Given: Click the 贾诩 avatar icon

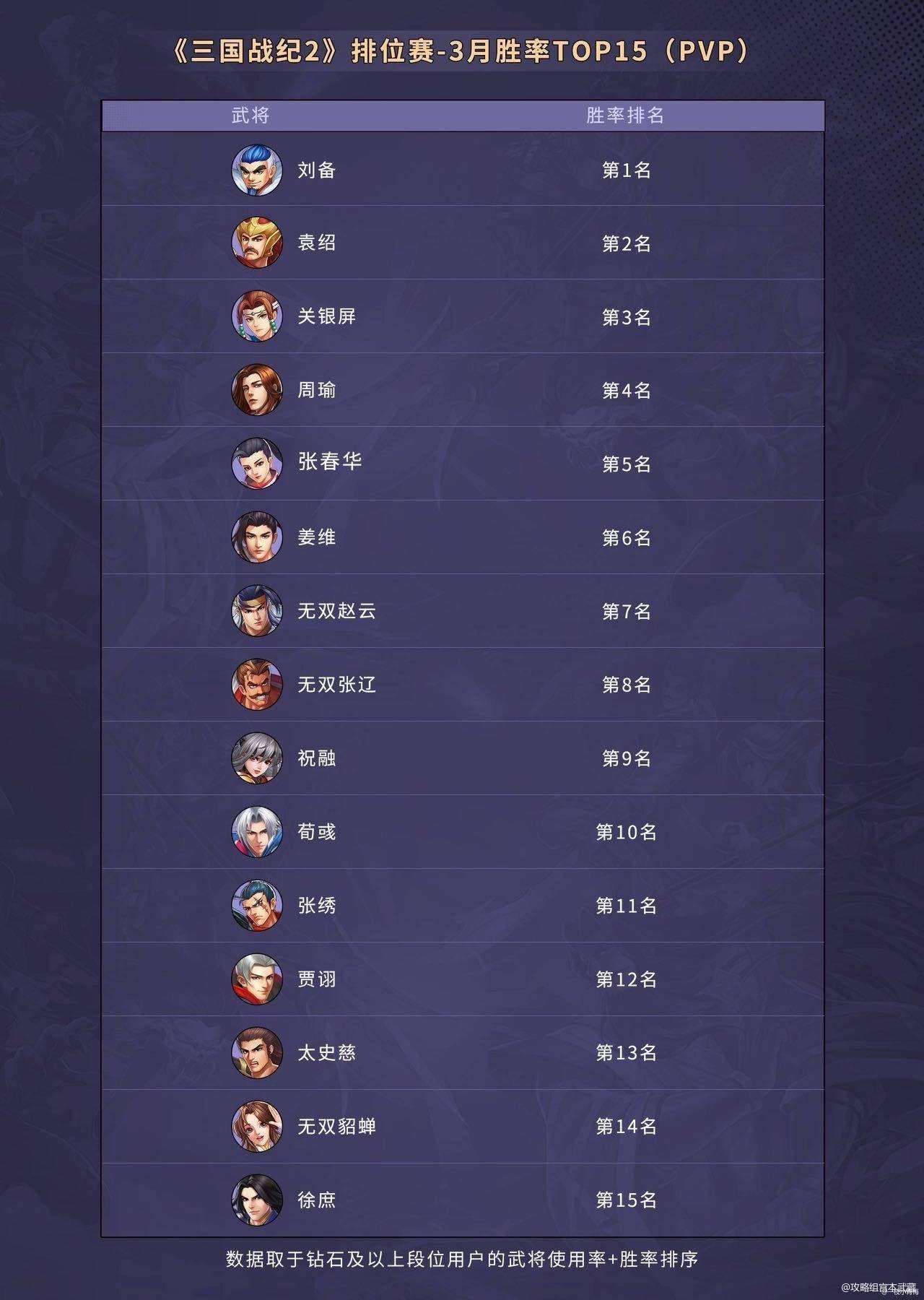Looking at the screenshot, I should click(257, 979).
